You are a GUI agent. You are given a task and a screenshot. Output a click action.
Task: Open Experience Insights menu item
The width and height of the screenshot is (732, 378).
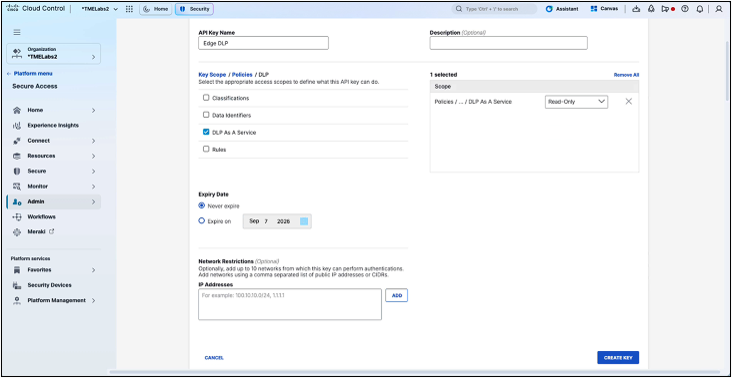point(53,126)
